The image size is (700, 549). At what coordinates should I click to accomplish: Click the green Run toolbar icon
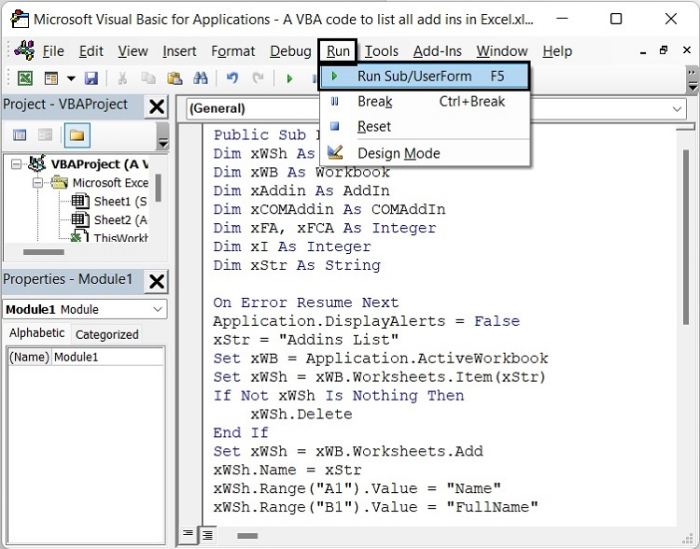point(289,79)
